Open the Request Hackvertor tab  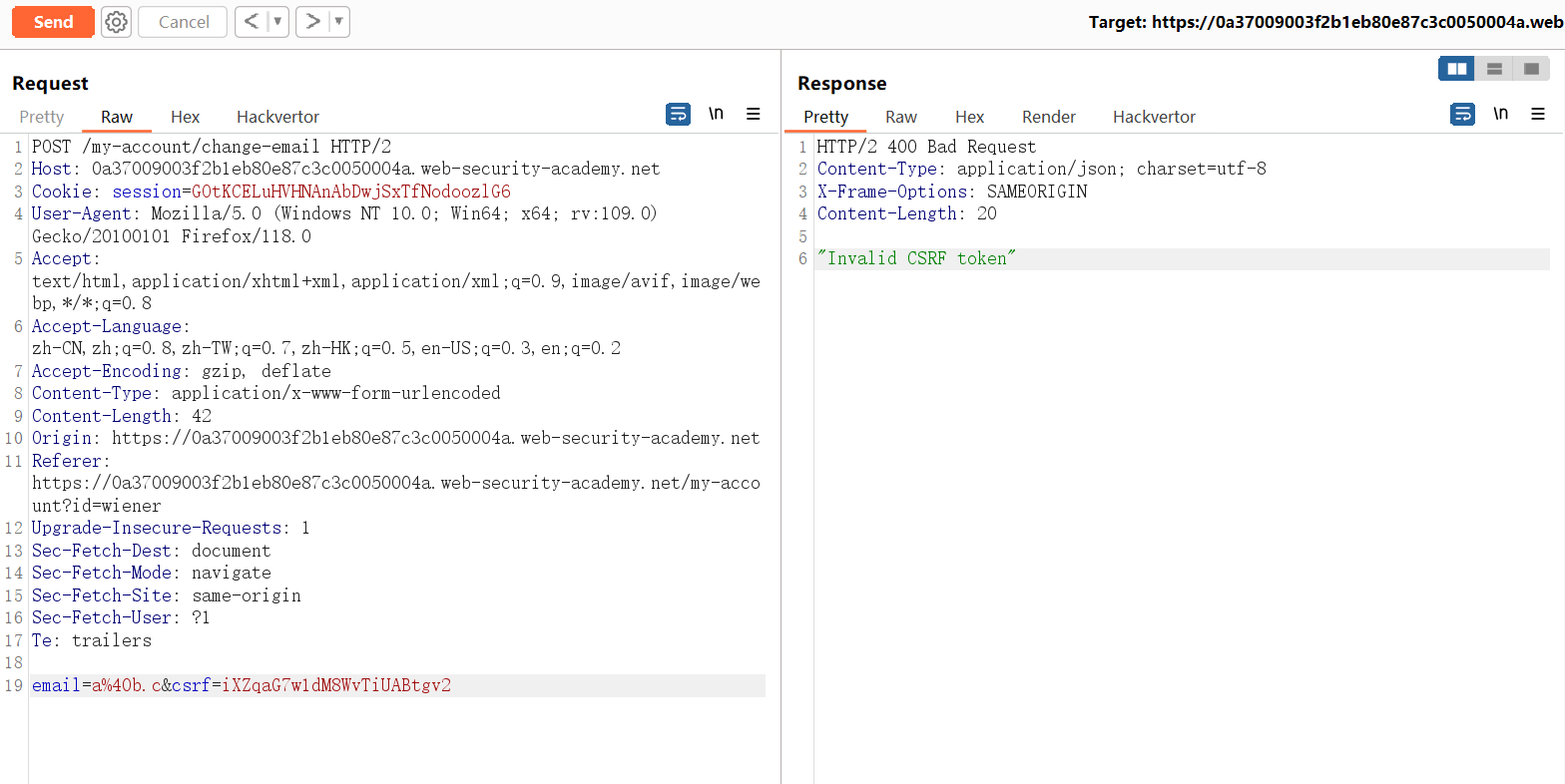click(277, 117)
